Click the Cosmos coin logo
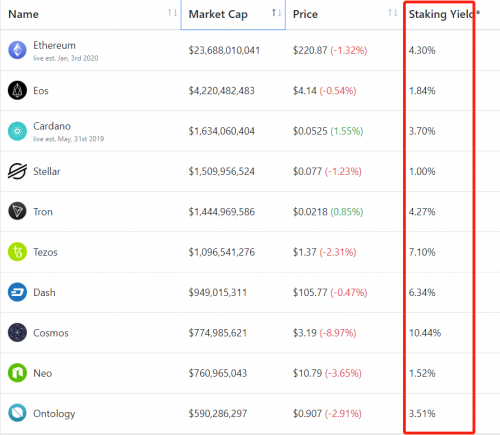This screenshot has height=435, width=500. pos(17,332)
